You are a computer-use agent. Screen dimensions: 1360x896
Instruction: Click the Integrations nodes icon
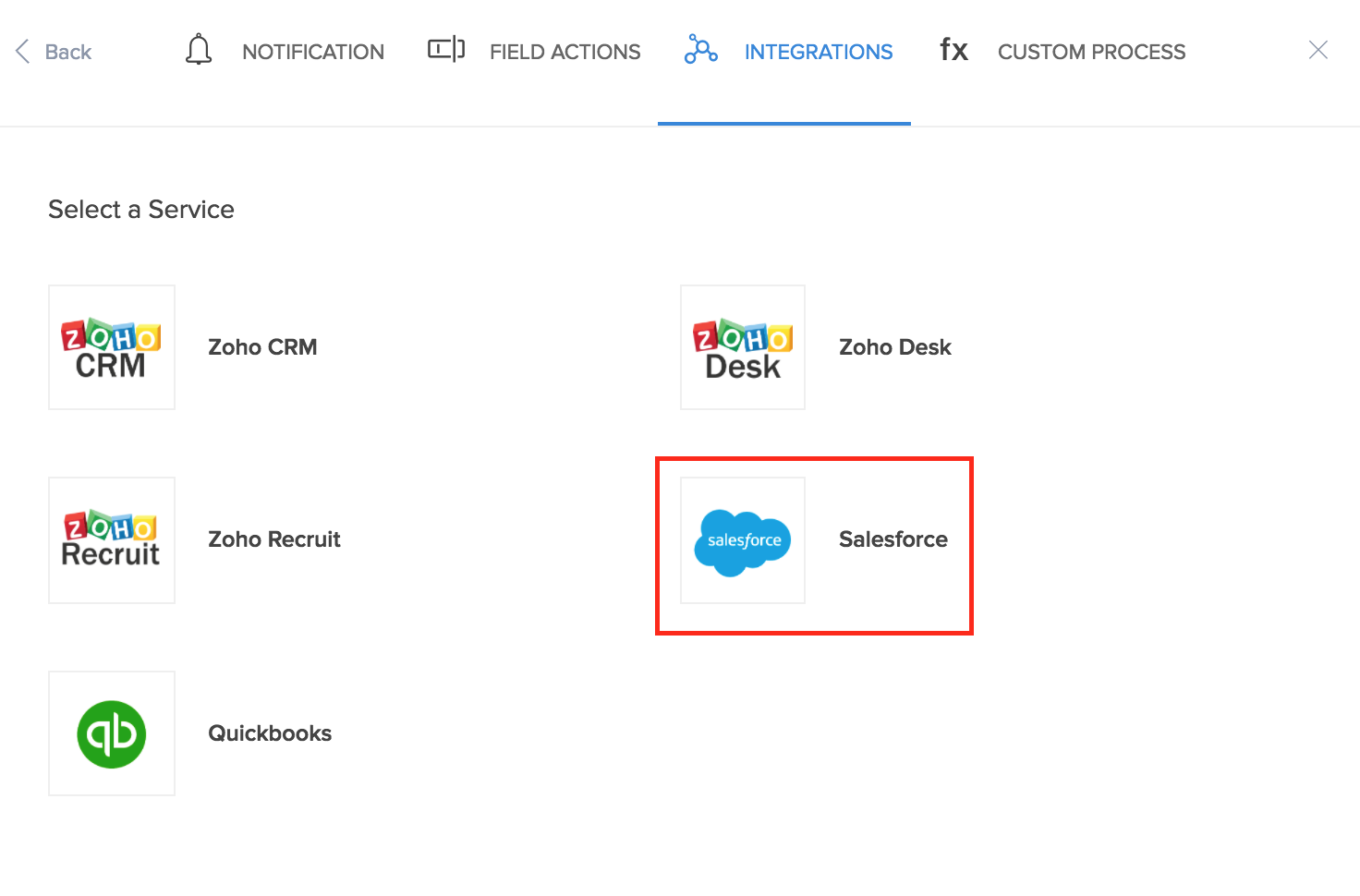[x=700, y=49]
